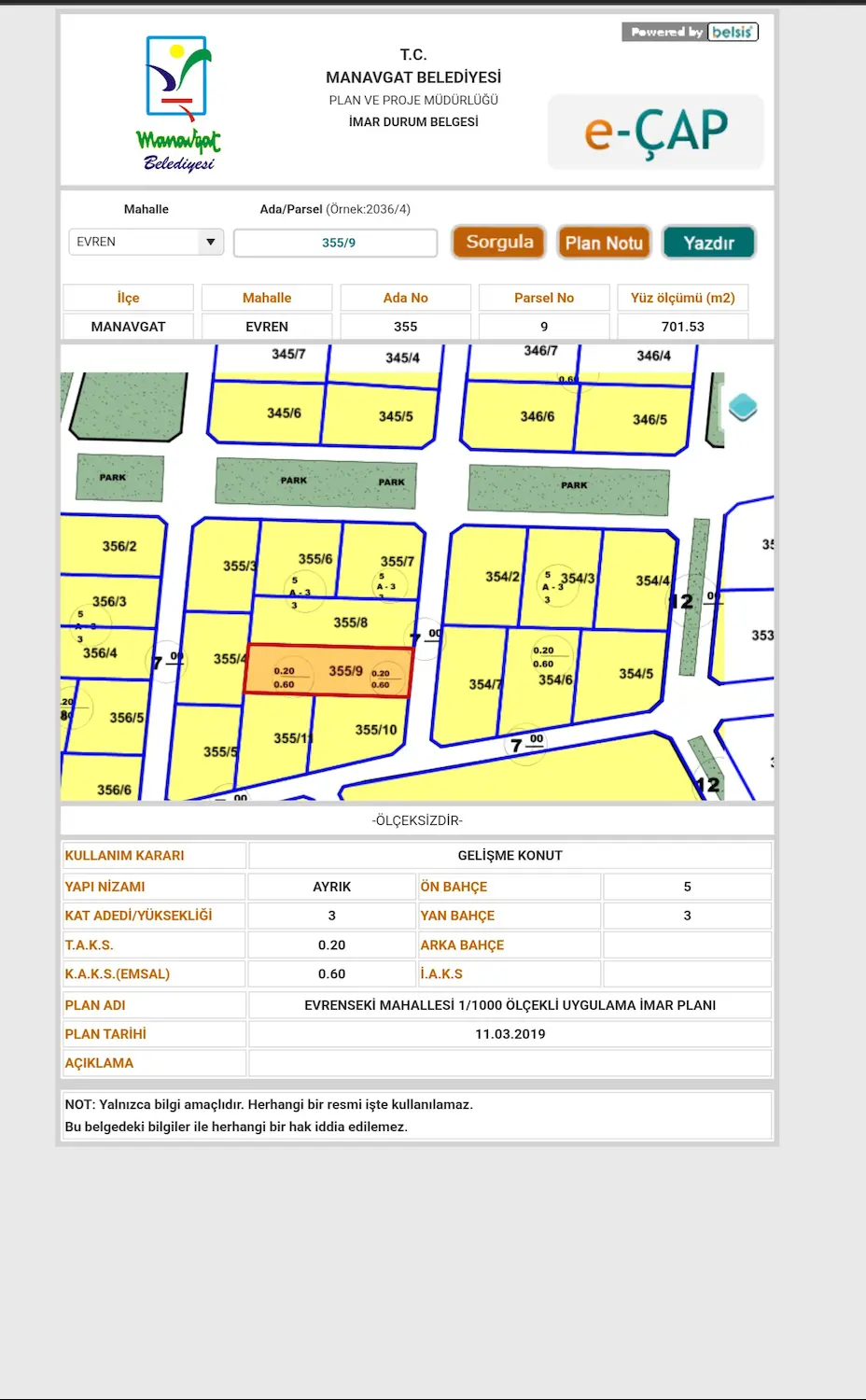Click the K.A.K.S.(EMSAL) value 0.60
866x1400 pixels.
coord(332,973)
